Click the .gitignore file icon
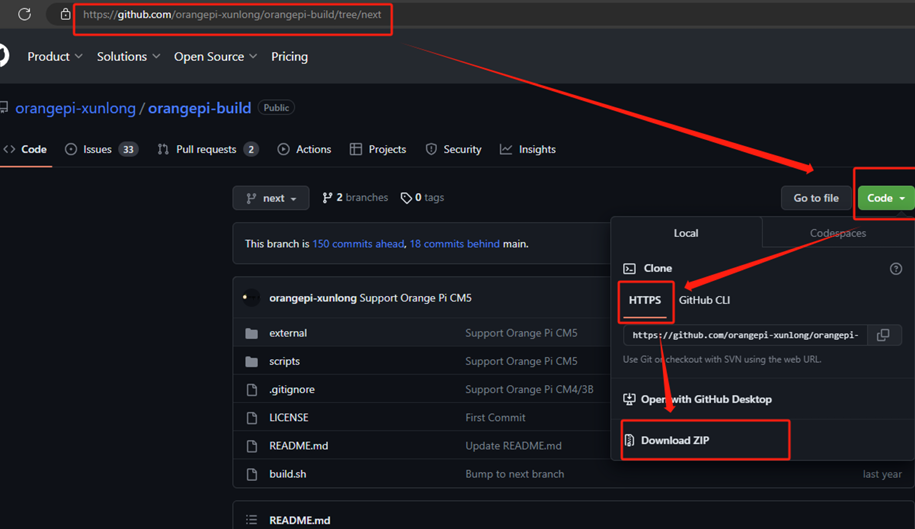 (252, 390)
